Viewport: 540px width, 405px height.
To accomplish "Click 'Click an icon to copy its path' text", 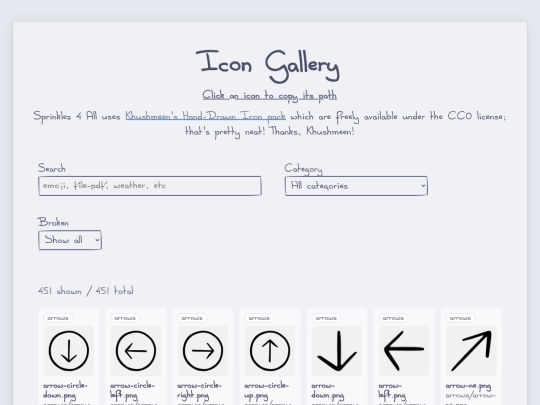I will point(270,96).
